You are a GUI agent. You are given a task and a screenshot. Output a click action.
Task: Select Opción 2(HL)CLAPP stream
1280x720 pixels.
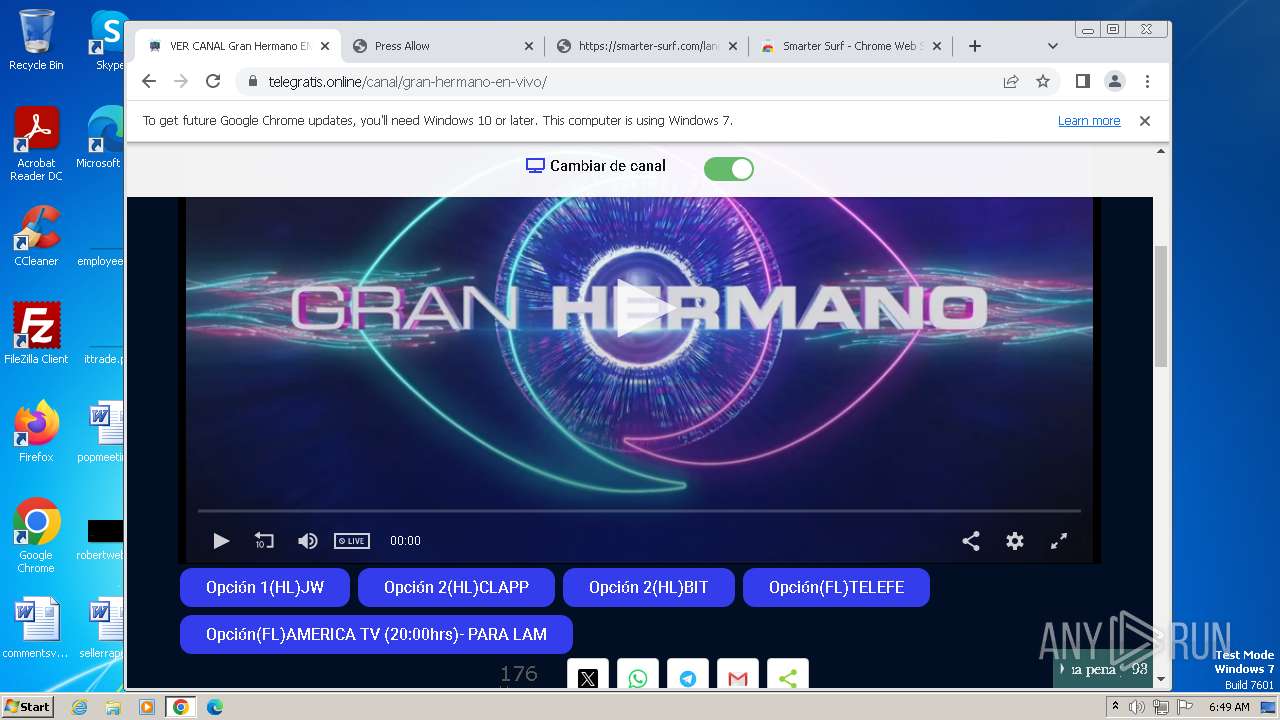click(x=456, y=588)
